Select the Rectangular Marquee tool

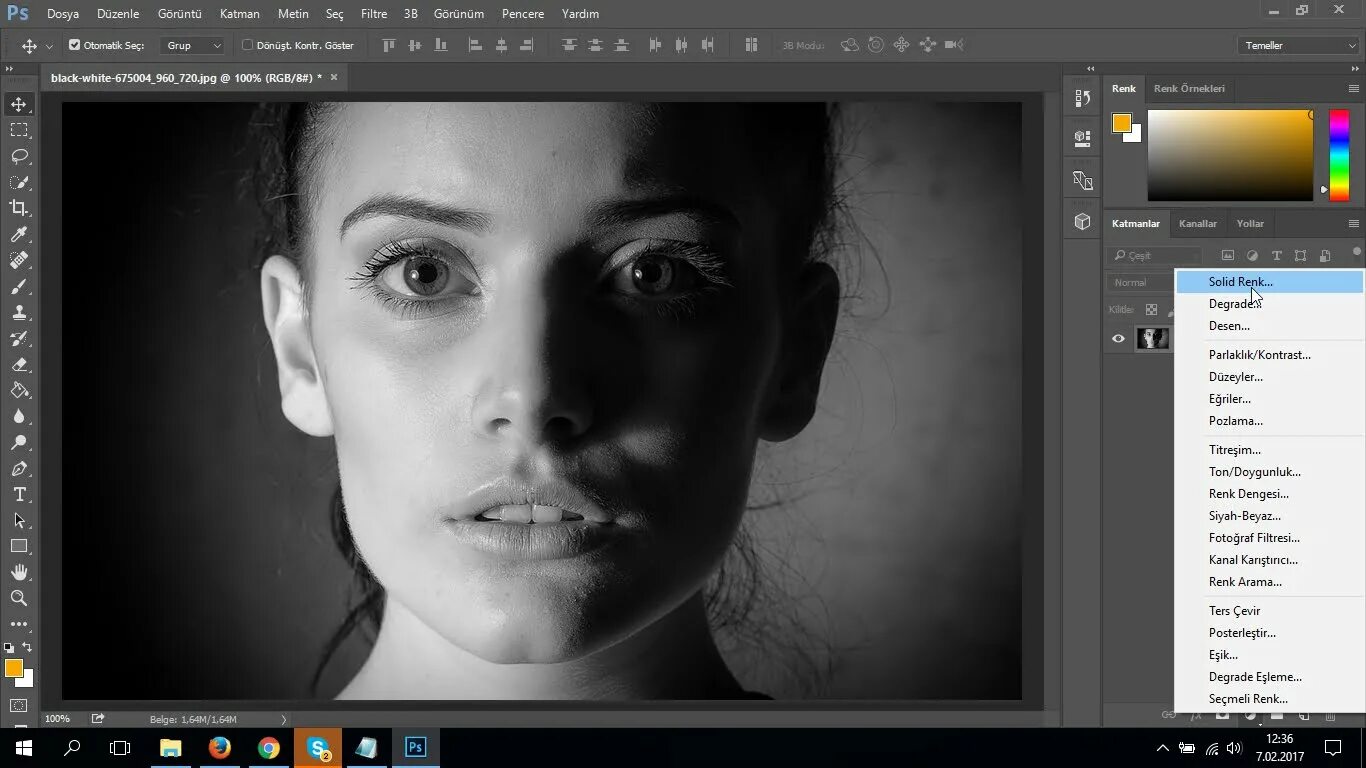pos(19,130)
